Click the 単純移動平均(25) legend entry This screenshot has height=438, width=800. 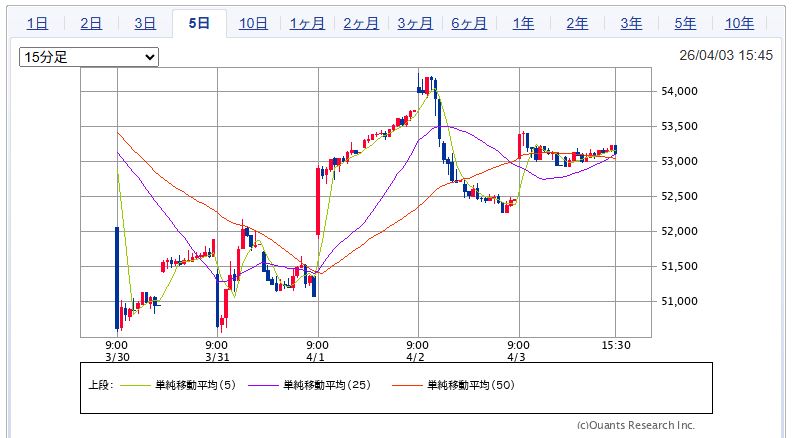pyautogui.click(x=324, y=384)
